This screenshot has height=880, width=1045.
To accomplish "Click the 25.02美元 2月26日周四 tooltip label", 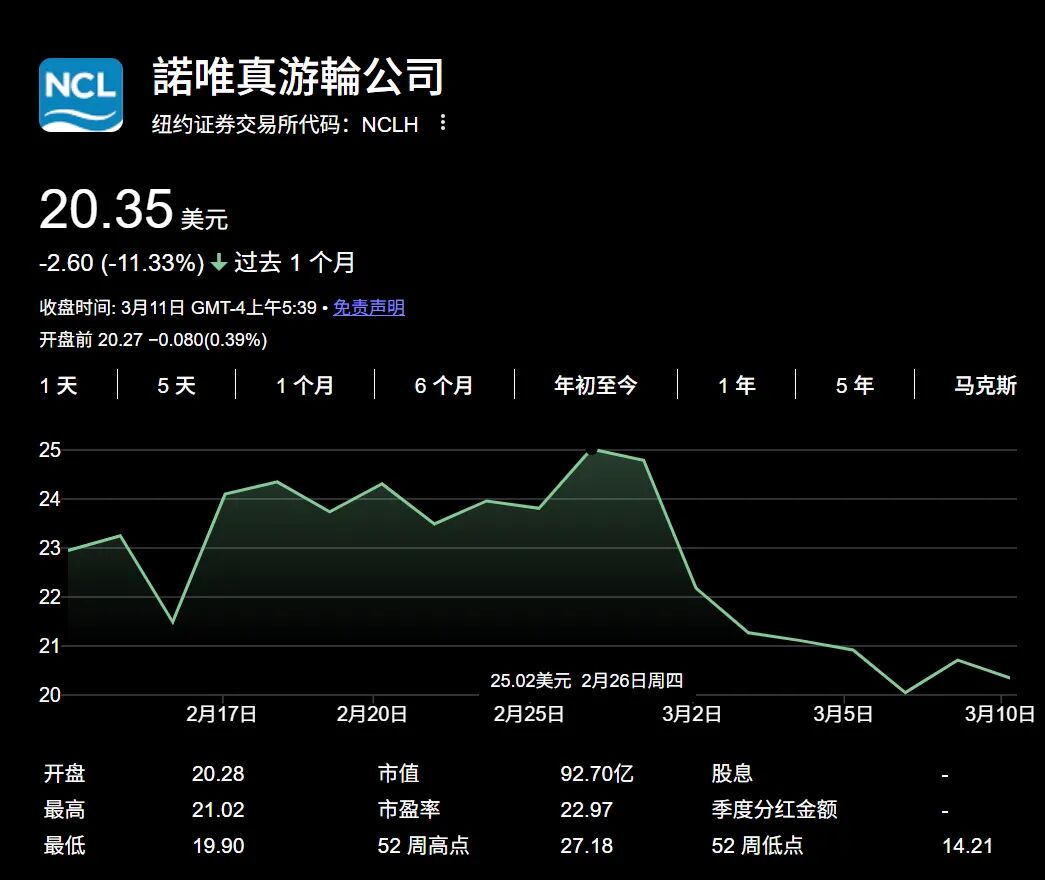I will (586, 681).
